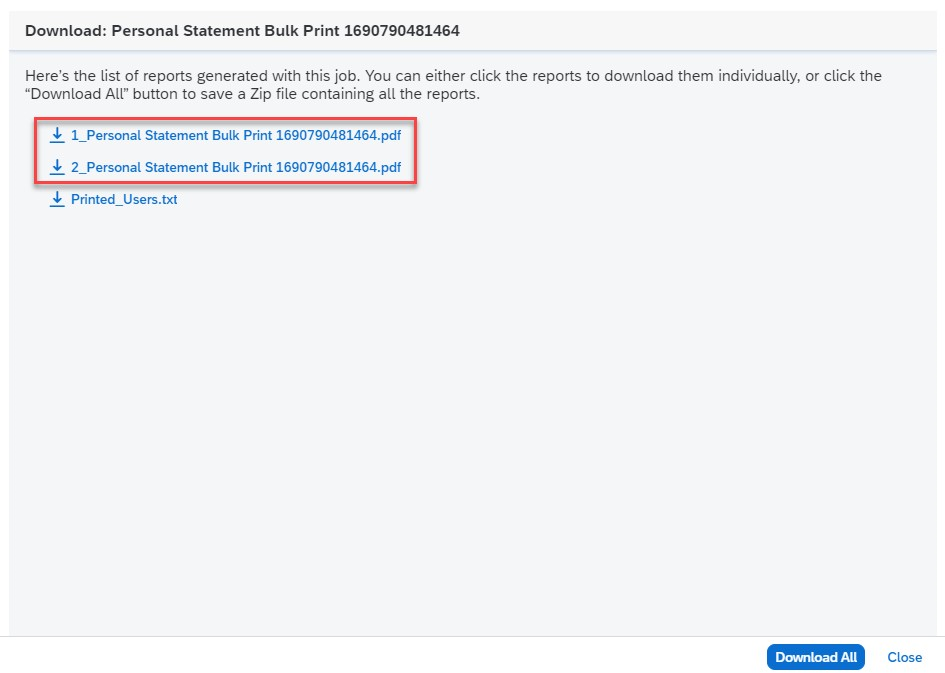Screen dimensions: 945x673
Task: Click the empty area below the reports list
Action: point(472,422)
